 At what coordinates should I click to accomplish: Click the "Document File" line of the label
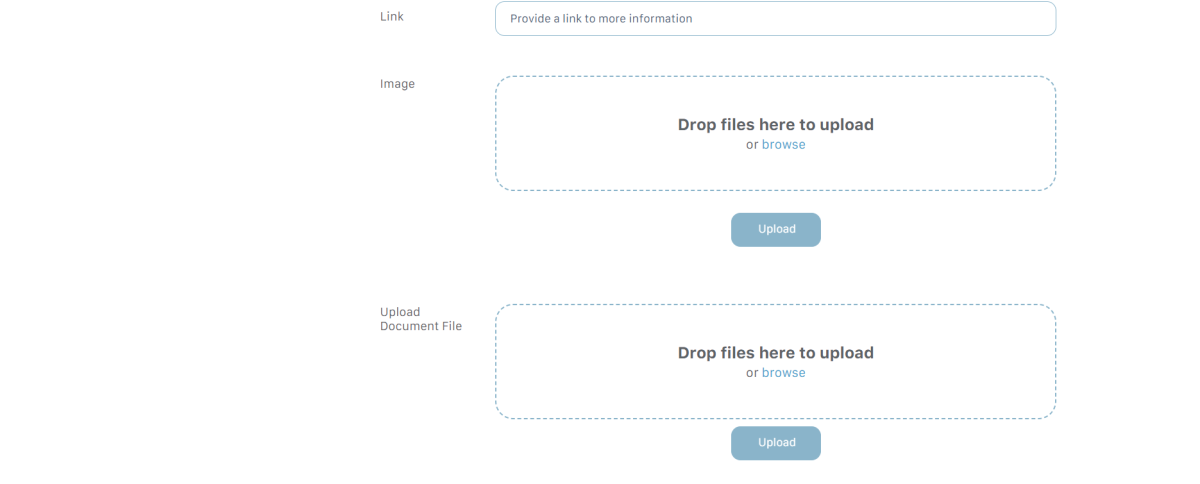[x=421, y=326]
